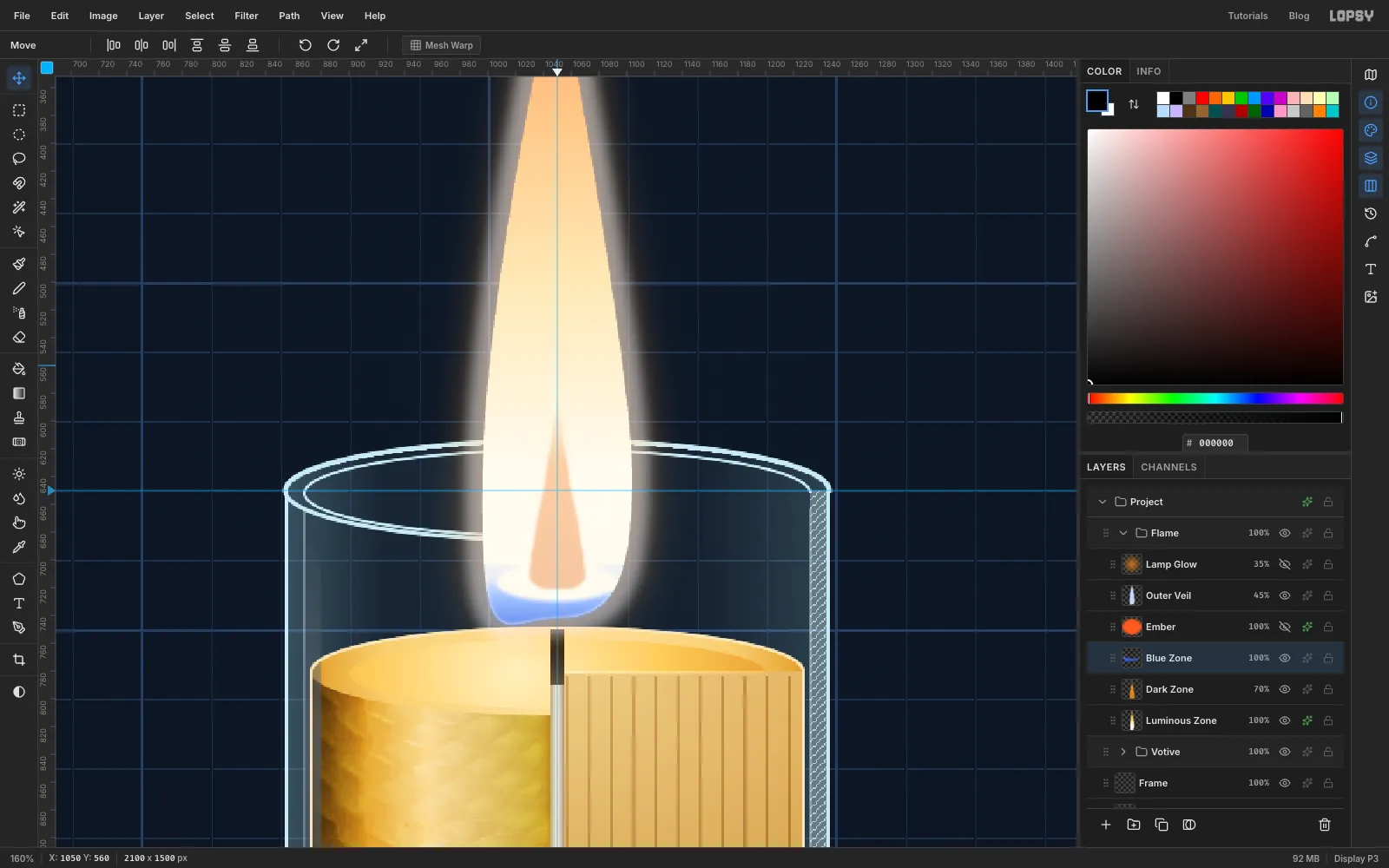Click the foreground color black swatch
Viewport: 1389px width, 868px height.
click(x=1097, y=101)
